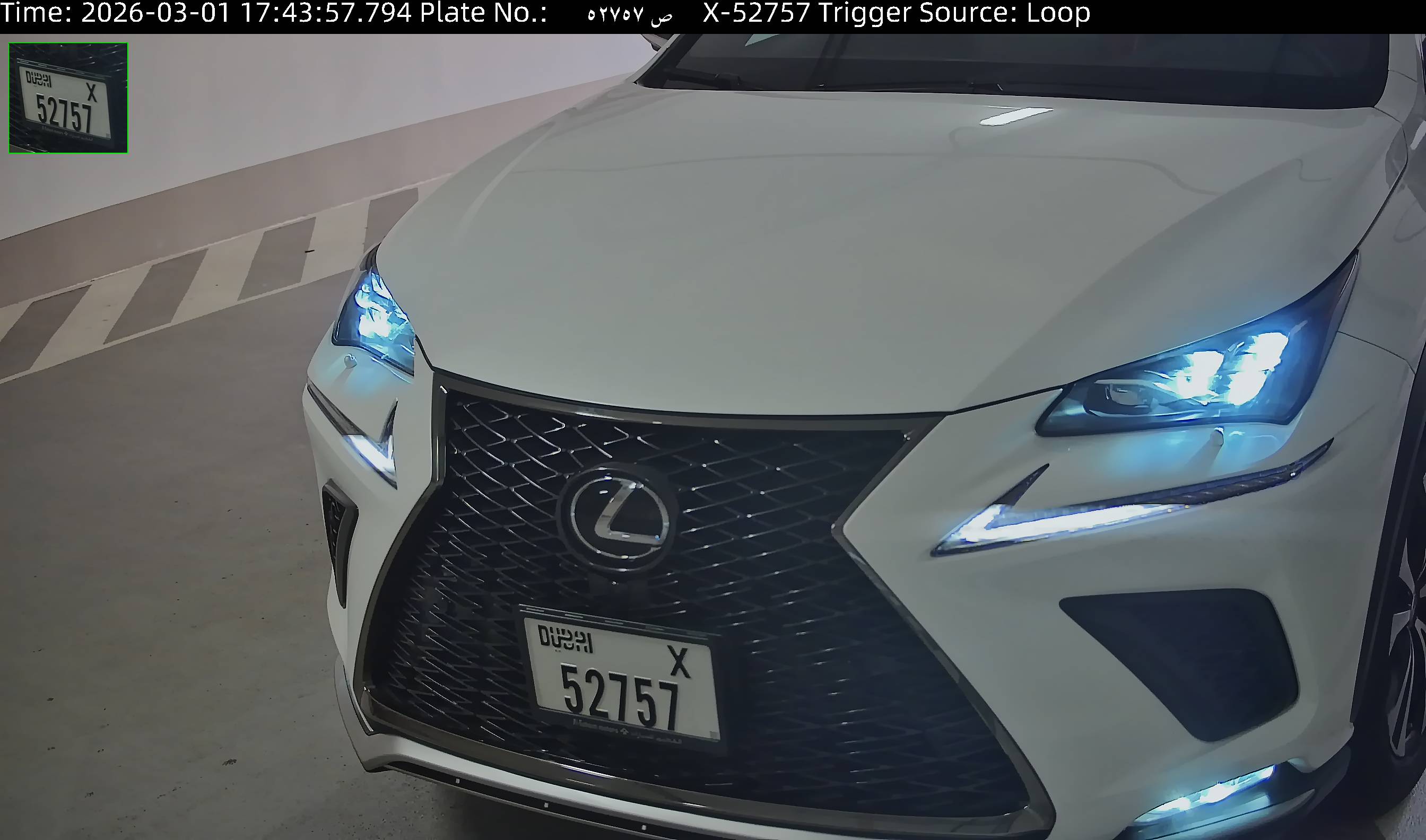The image size is (1426, 840).
Task: Click the license plate thumbnail in corner
Action: [x=68, y=98]
